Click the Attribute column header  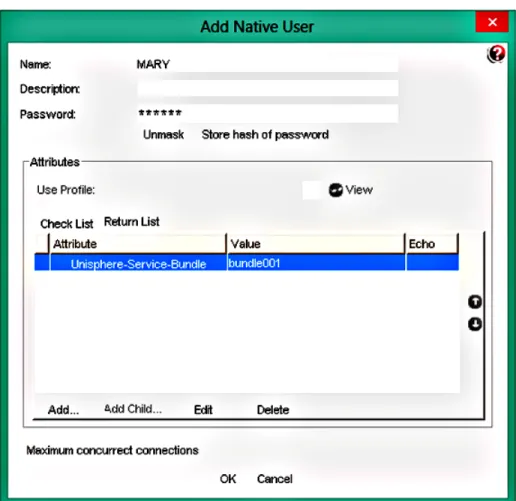click(x=138, y=244)
